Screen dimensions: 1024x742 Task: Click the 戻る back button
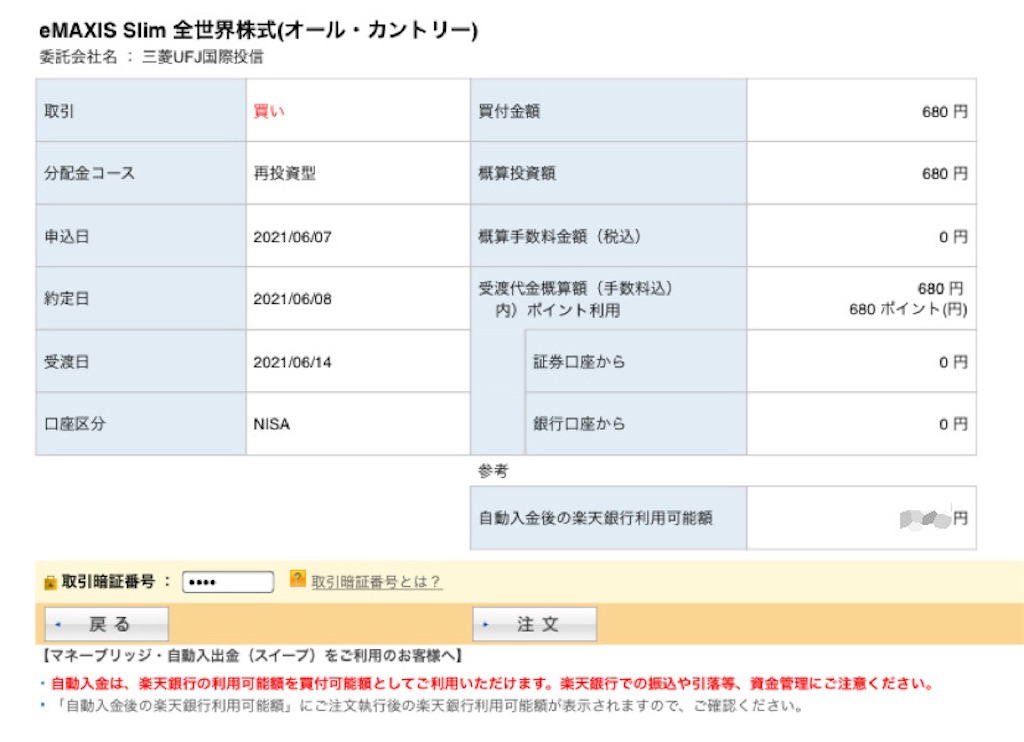point(106,624)
